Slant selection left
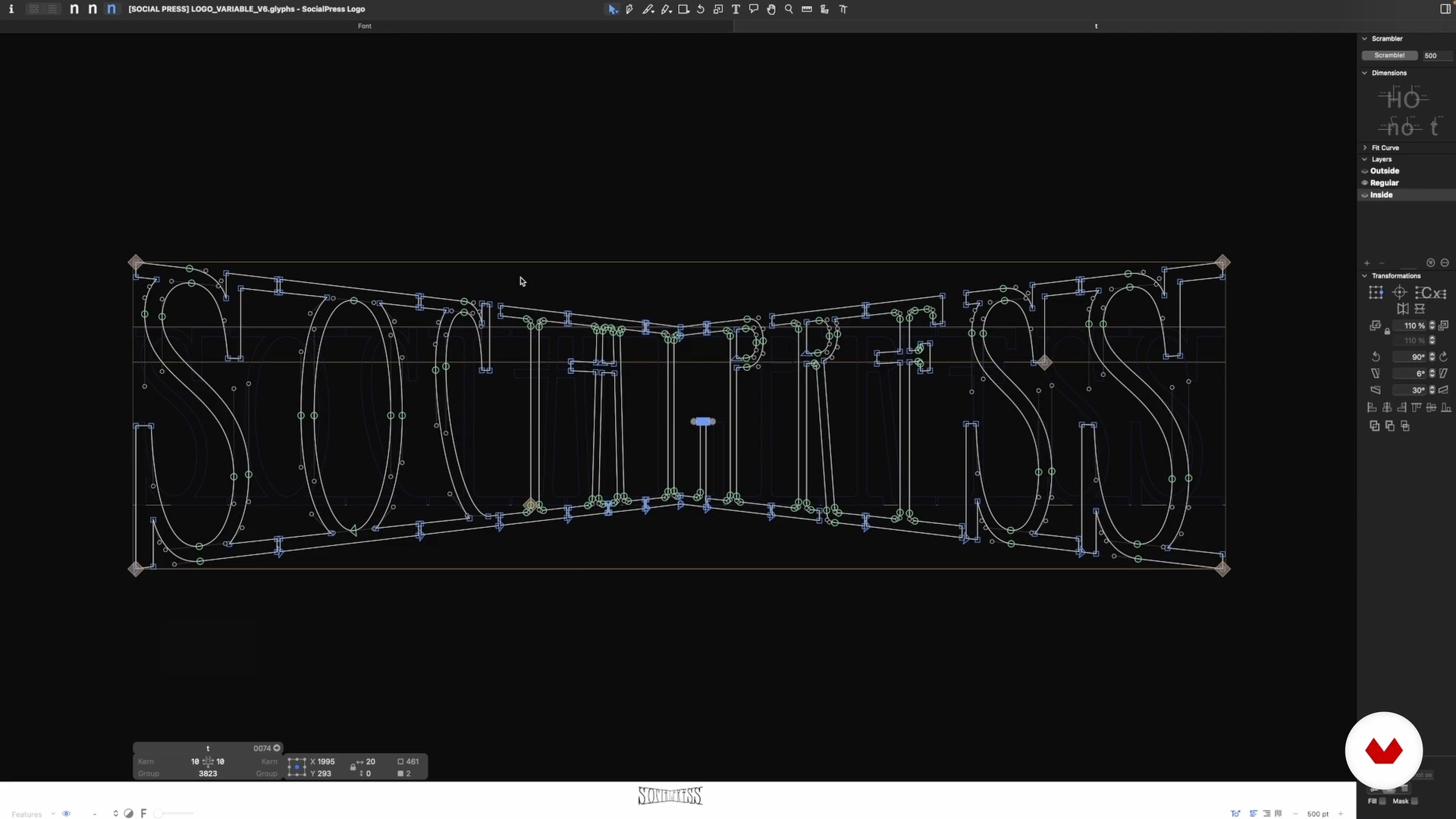 pos(1376,374)
